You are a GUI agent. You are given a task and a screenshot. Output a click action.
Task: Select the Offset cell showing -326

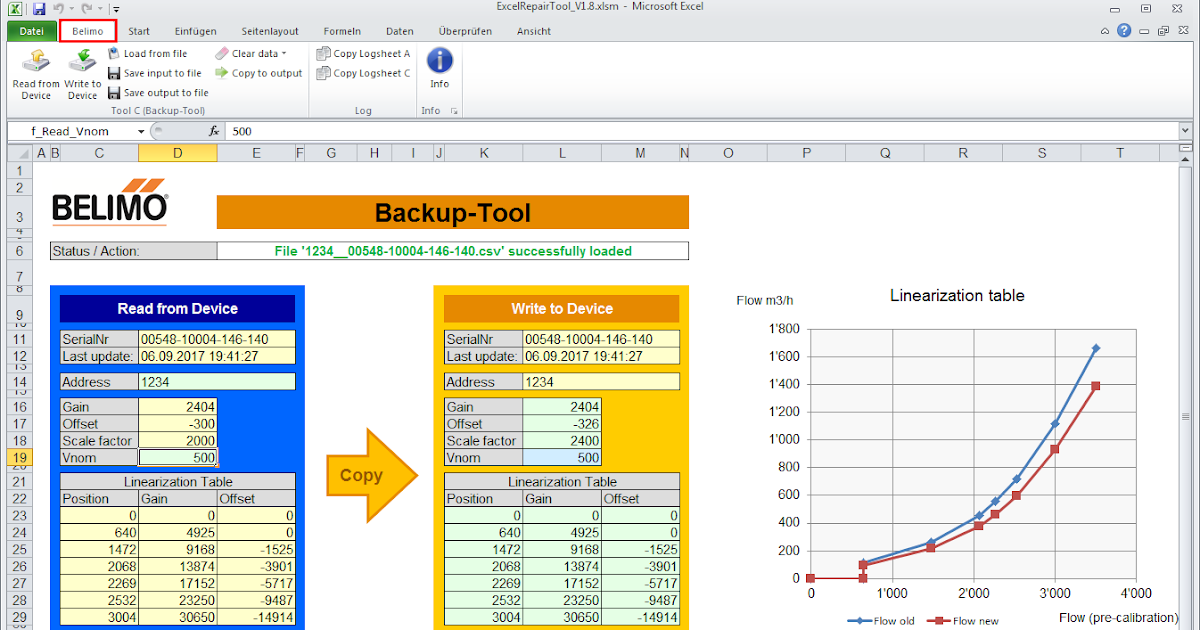point(562,424)
